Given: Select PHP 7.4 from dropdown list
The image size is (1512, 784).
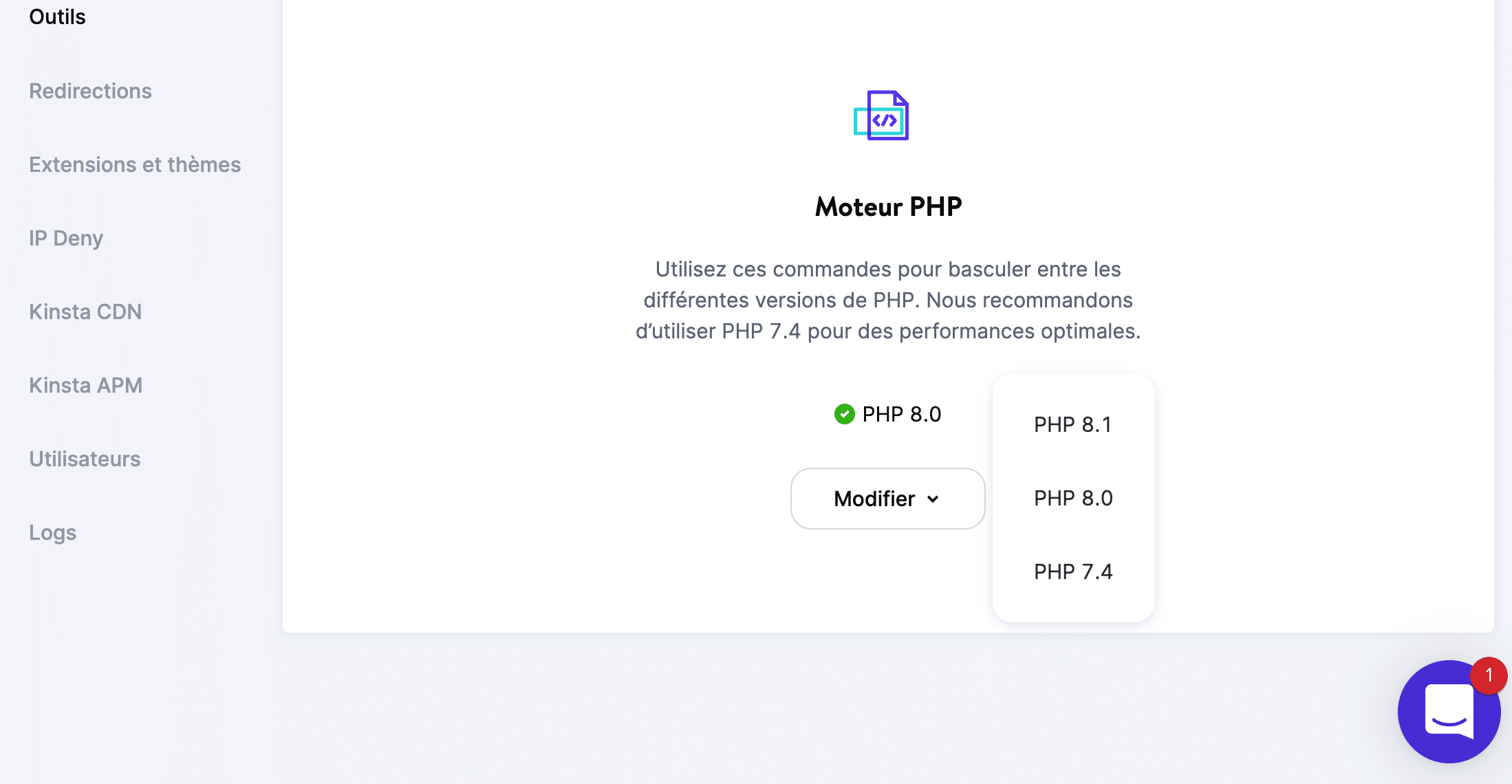Looking at the screenshot, I should (x=1074, y=571).
